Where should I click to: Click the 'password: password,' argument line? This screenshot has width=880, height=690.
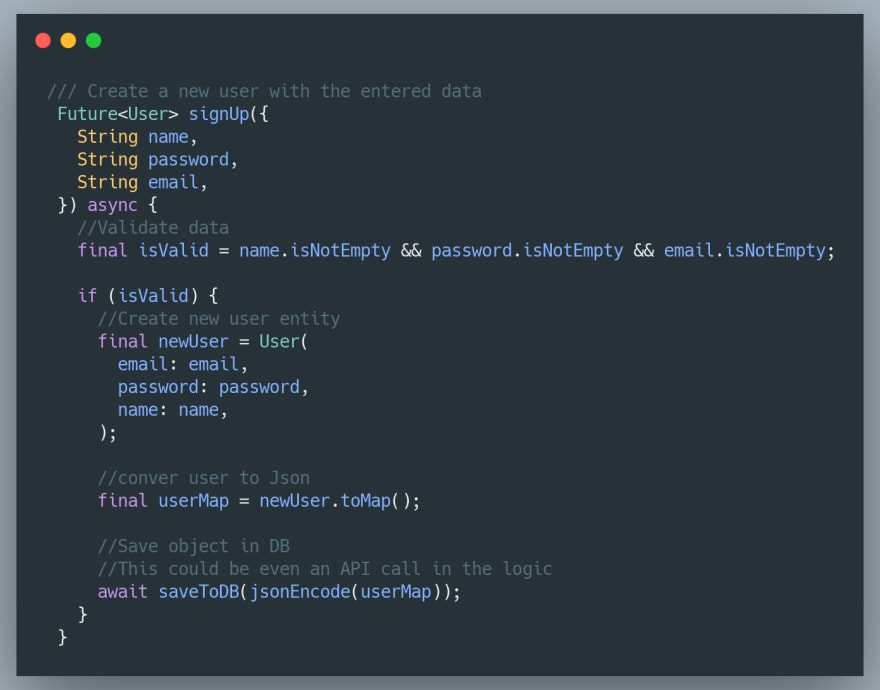pos(213,387)
